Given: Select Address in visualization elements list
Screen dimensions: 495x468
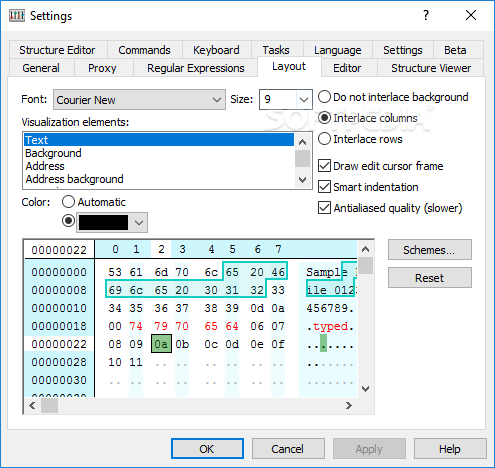Looking at the screenshot, I should (x=159, y=166).
